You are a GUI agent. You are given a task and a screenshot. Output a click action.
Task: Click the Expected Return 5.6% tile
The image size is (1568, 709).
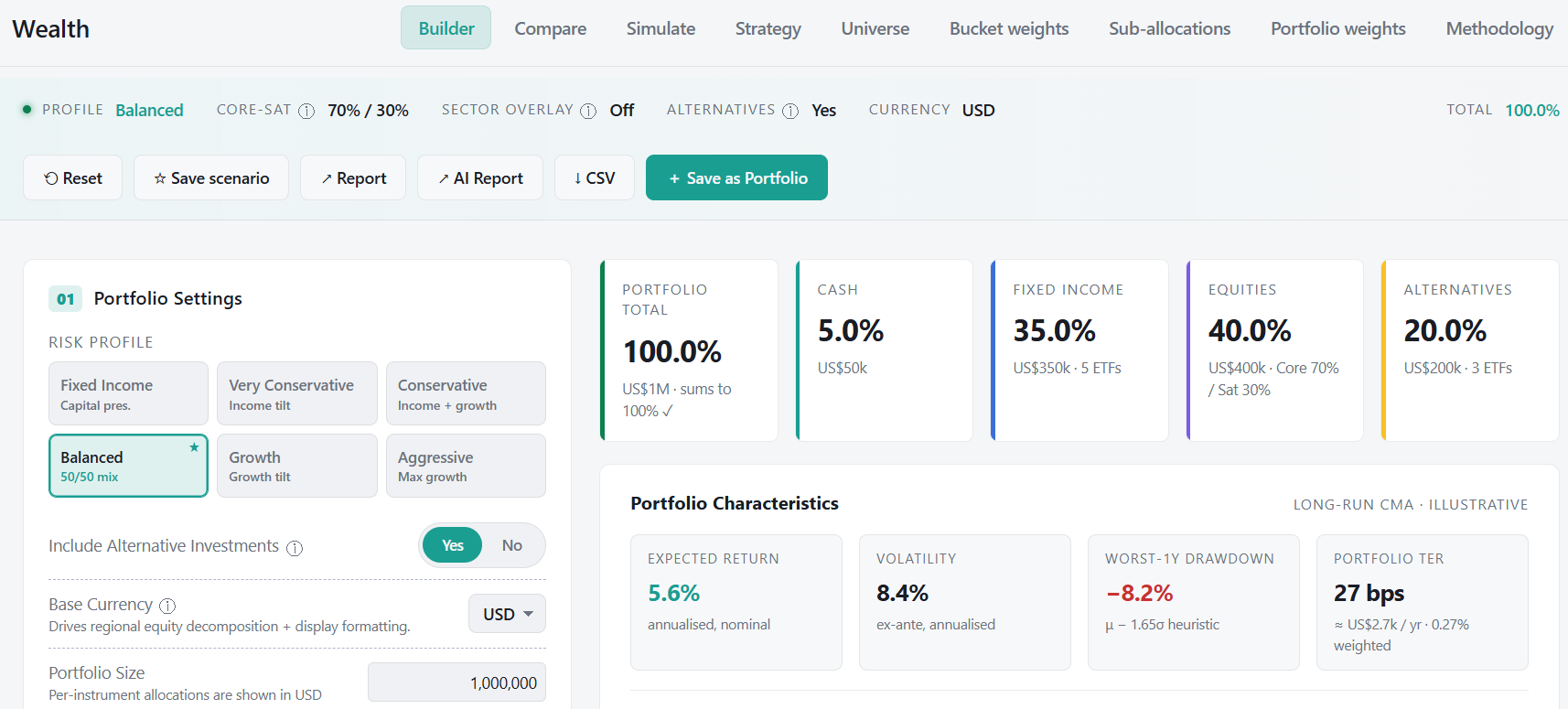(736, 602)
